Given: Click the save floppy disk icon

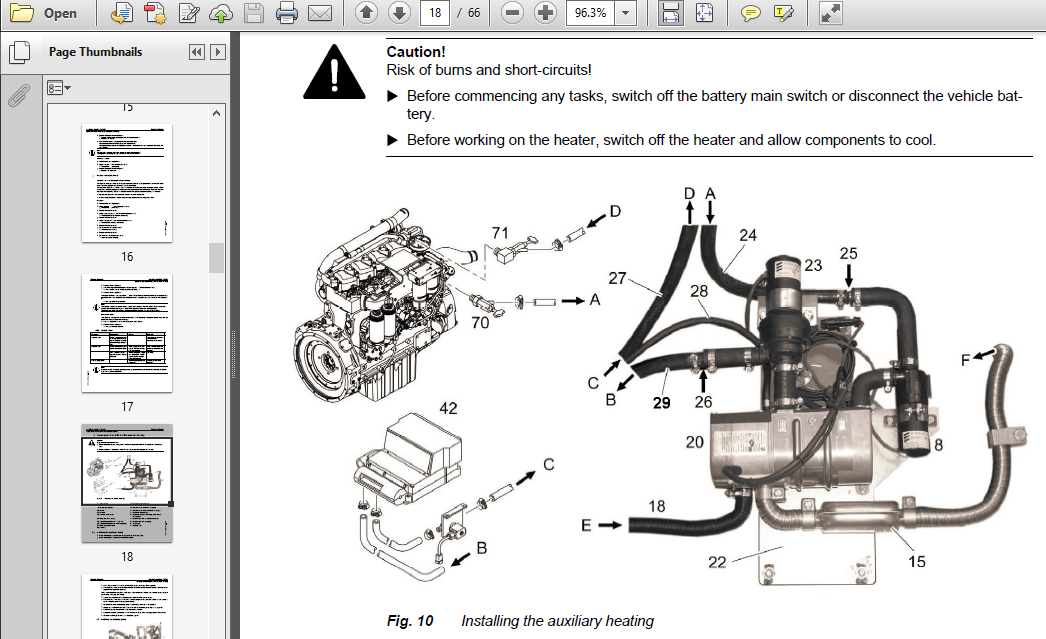Looking at the screenshot, I should point(253,13).
